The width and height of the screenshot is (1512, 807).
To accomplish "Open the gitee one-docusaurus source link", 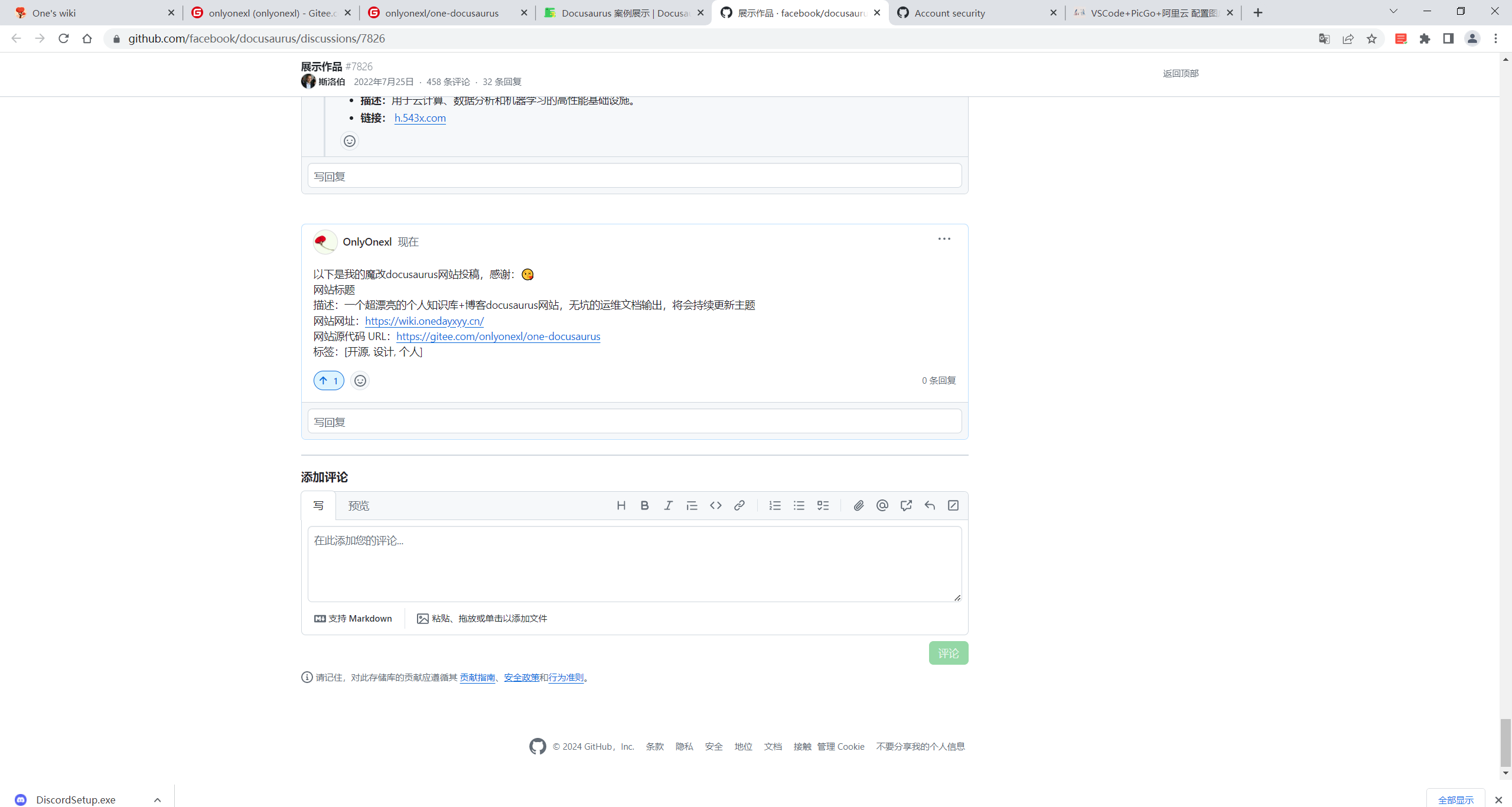I will [x=498, y=336].
